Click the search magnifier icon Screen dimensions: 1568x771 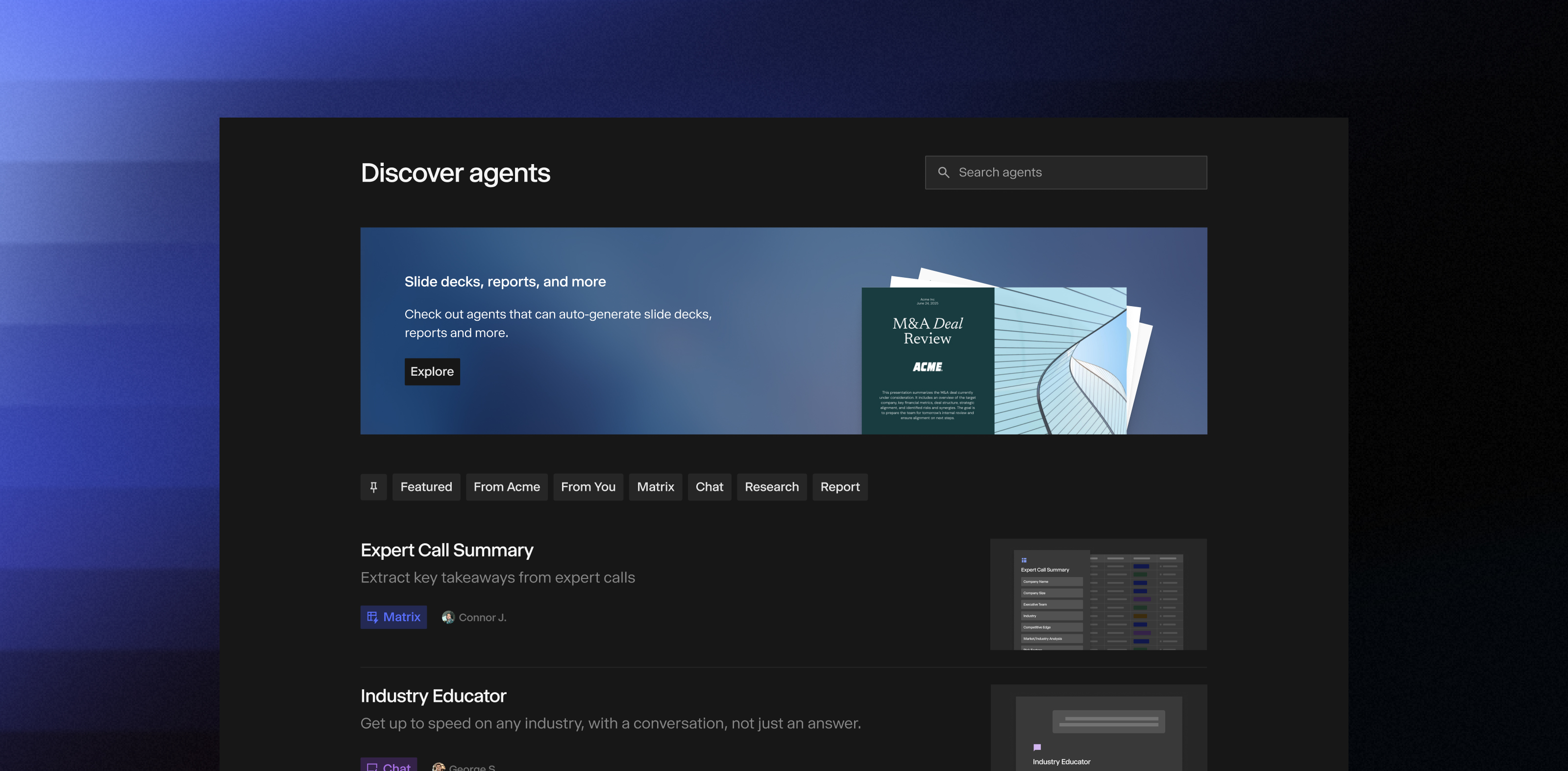coord(943,173)
